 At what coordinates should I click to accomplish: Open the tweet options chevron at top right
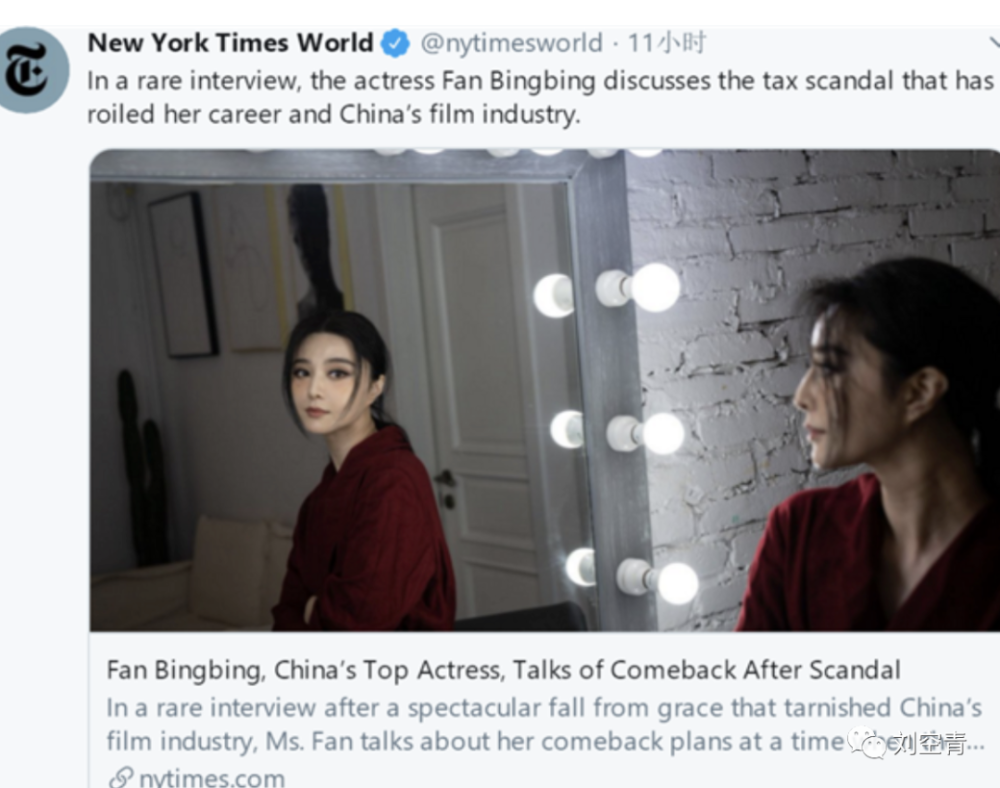click(994, 43)
